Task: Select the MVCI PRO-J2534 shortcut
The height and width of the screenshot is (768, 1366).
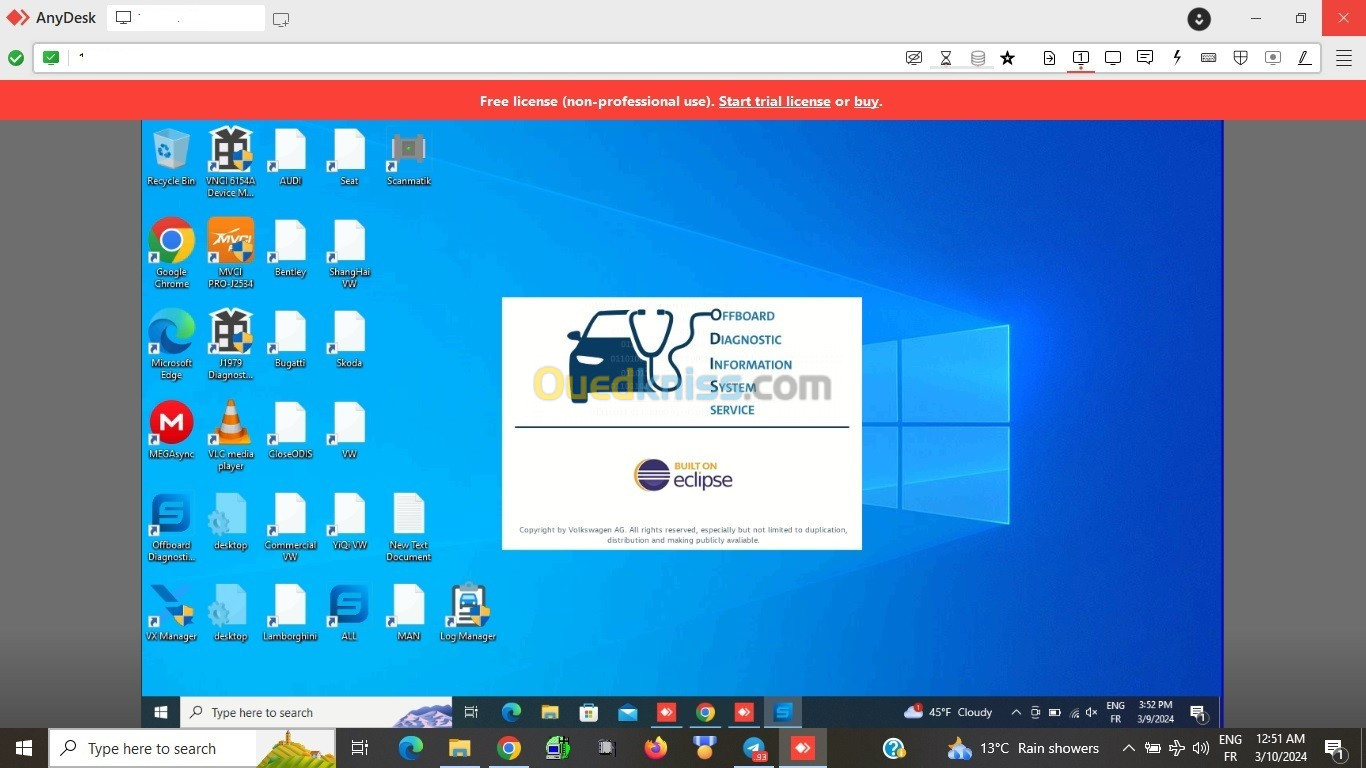Action: click(230, 252)
